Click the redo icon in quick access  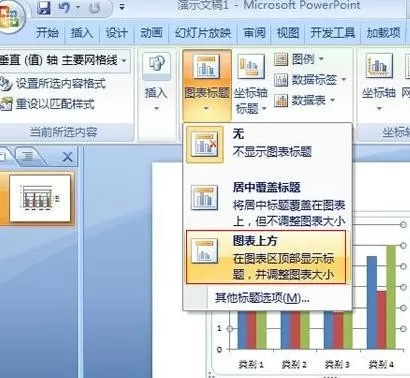coord(95,8)
